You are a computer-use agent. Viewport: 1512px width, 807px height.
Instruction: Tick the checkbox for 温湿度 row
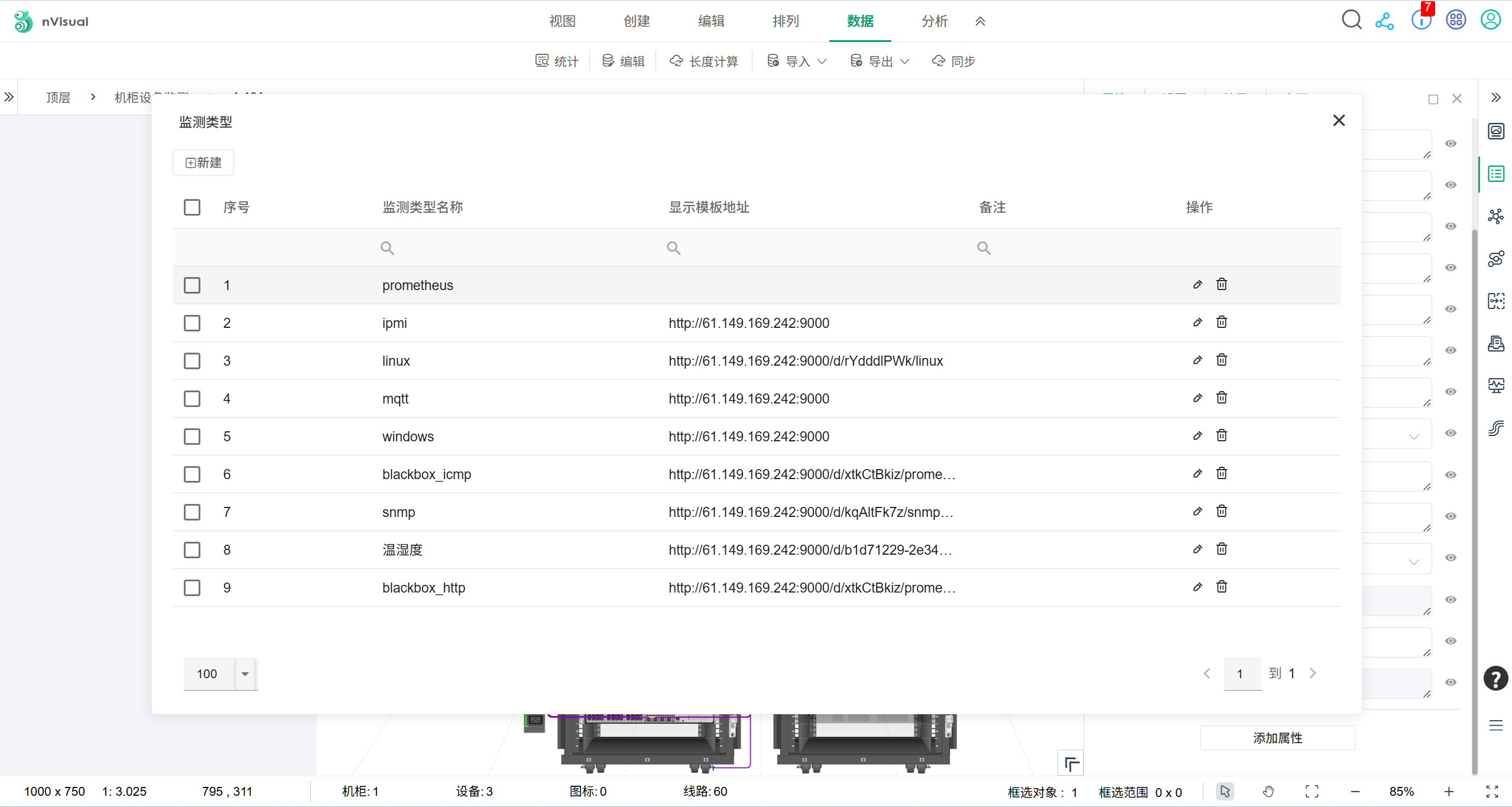coord(192,550)
